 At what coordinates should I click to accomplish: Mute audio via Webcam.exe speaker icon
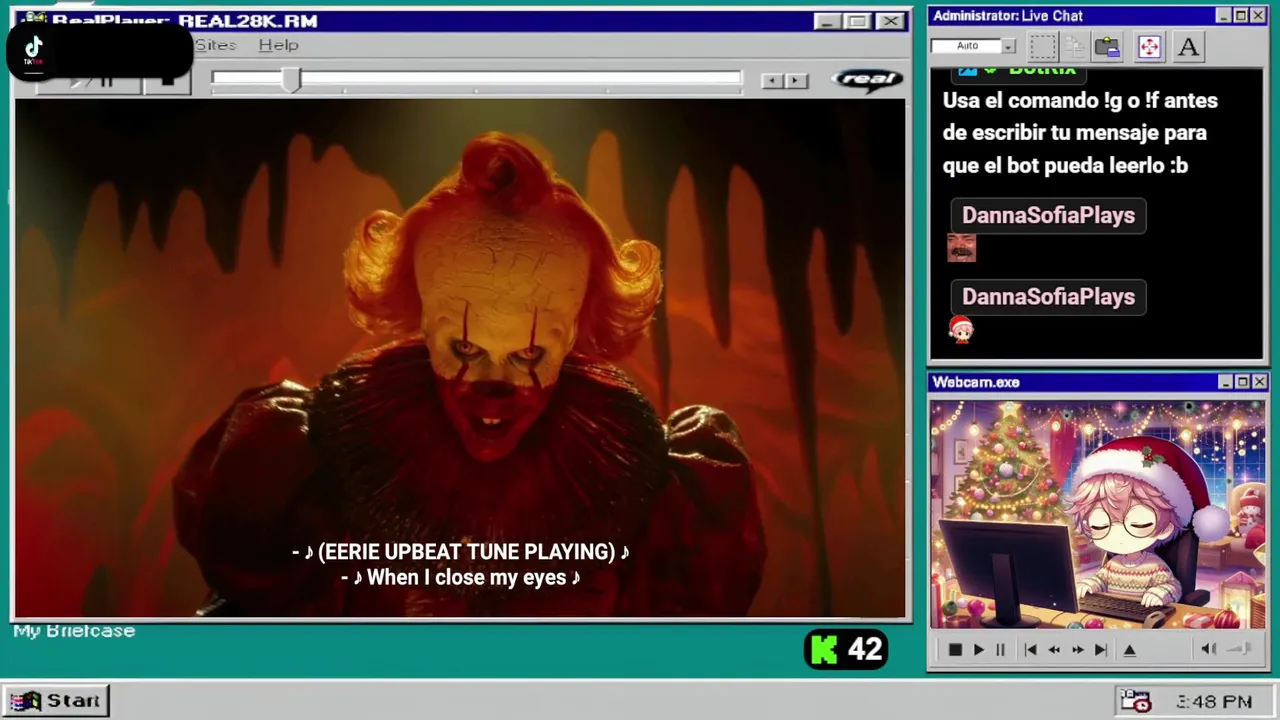coord(1208,649)
